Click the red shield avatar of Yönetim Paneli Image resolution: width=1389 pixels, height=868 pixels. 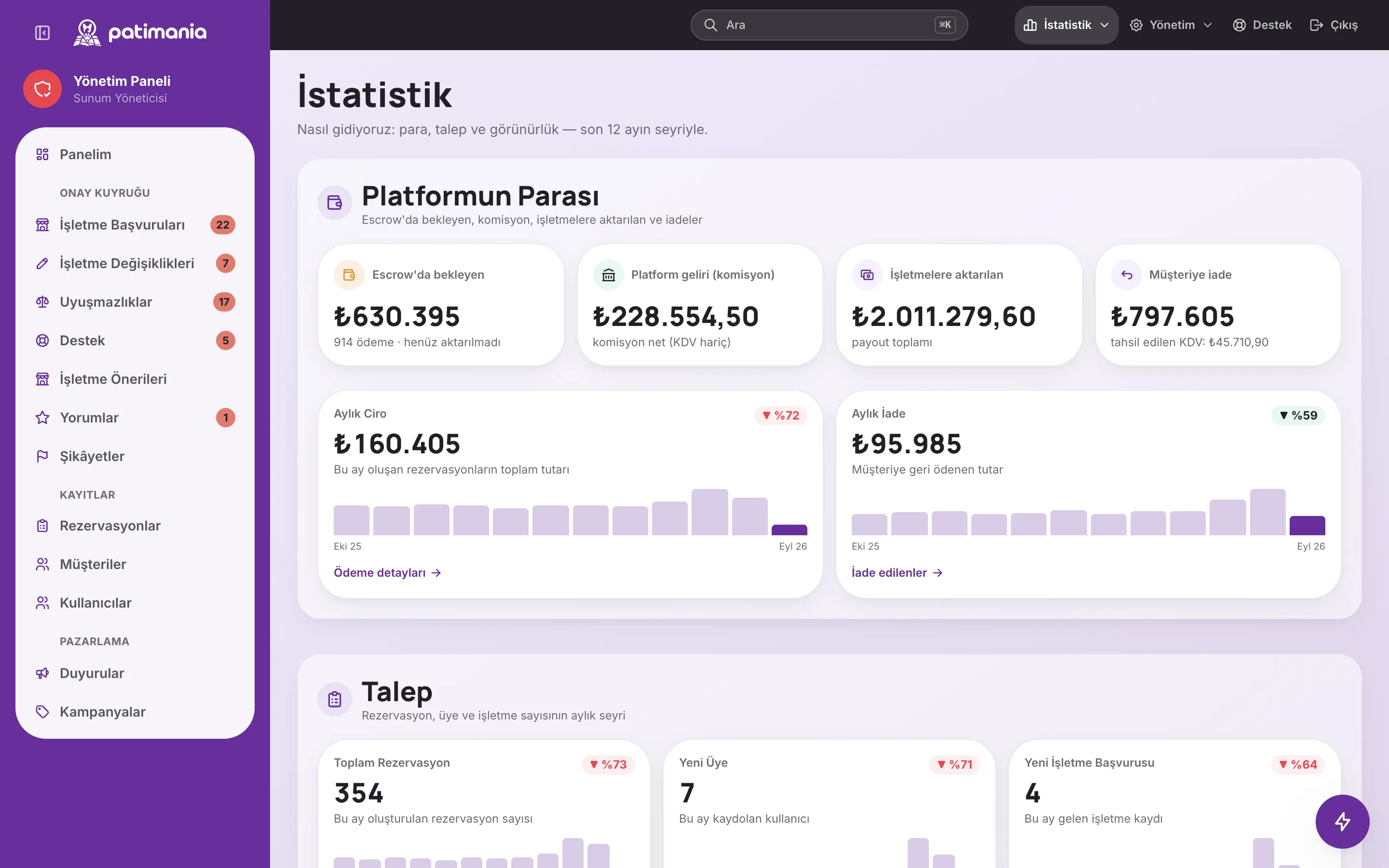[x=42, y=89]
